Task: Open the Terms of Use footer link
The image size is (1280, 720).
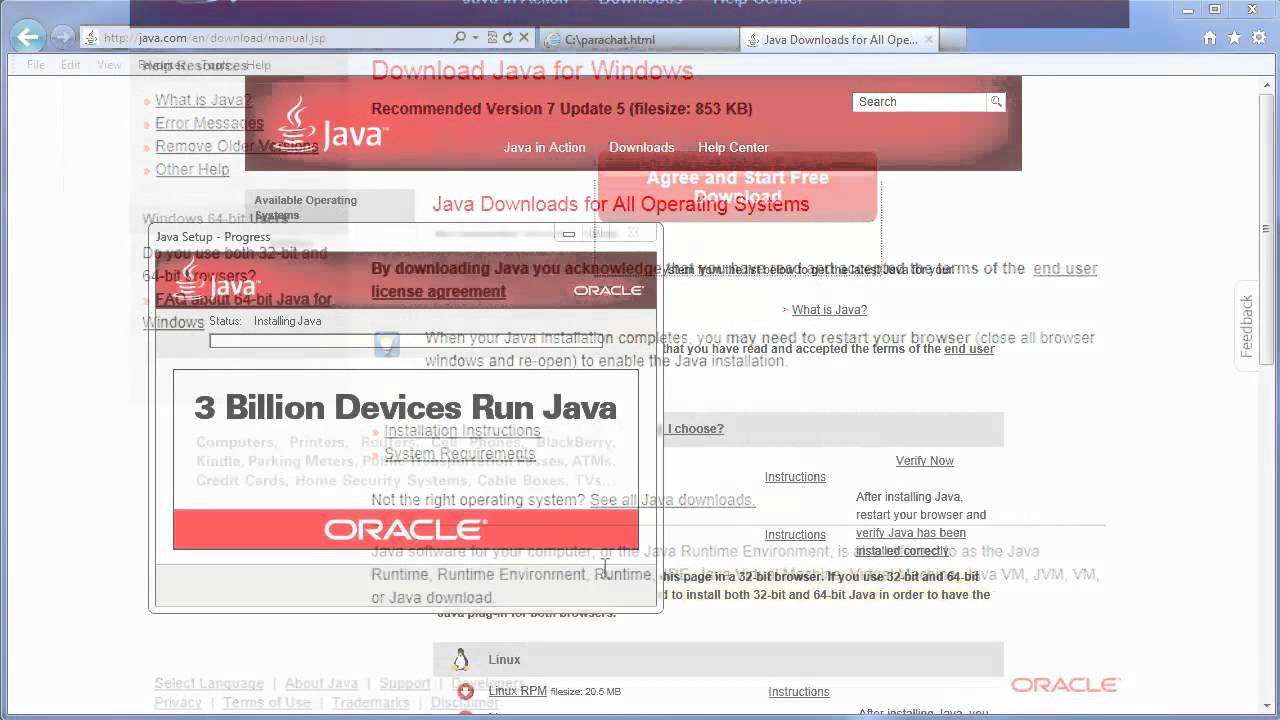Action: 267,702
